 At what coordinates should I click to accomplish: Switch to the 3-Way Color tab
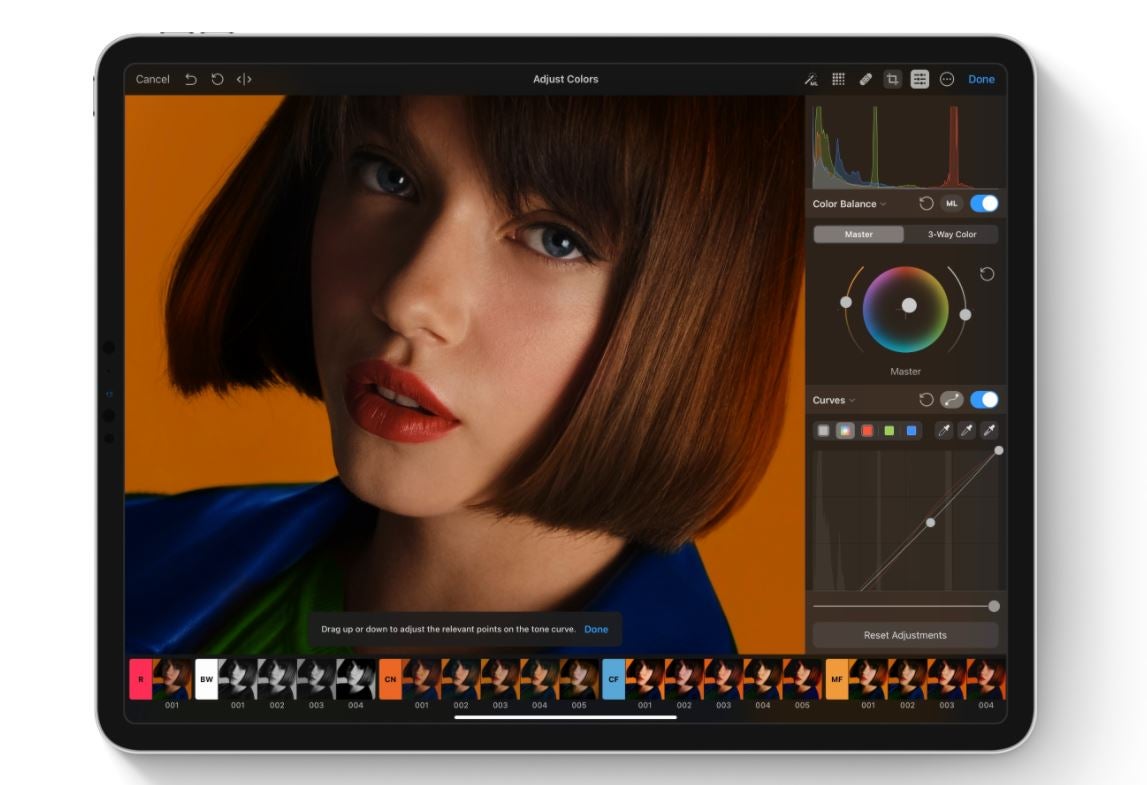click(952, 234)
